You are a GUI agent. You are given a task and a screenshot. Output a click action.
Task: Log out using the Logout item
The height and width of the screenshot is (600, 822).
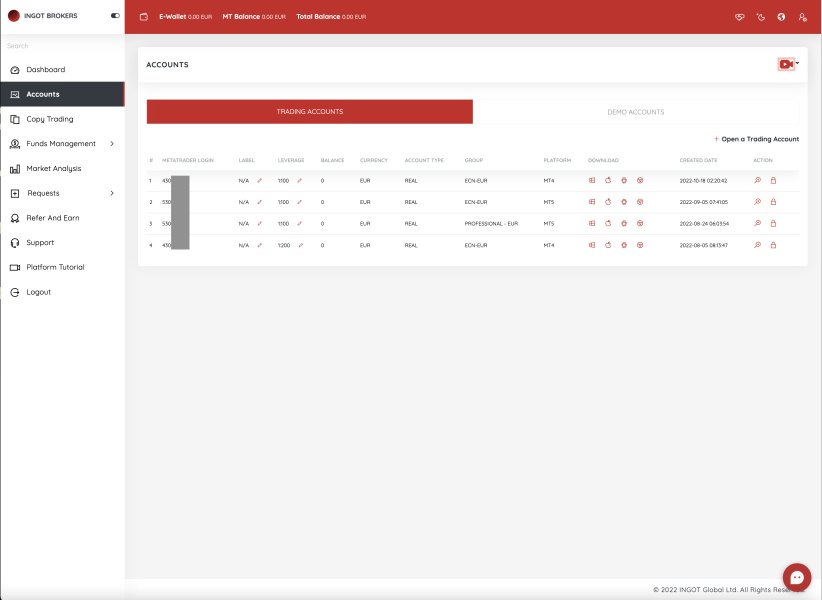(62, 292)
